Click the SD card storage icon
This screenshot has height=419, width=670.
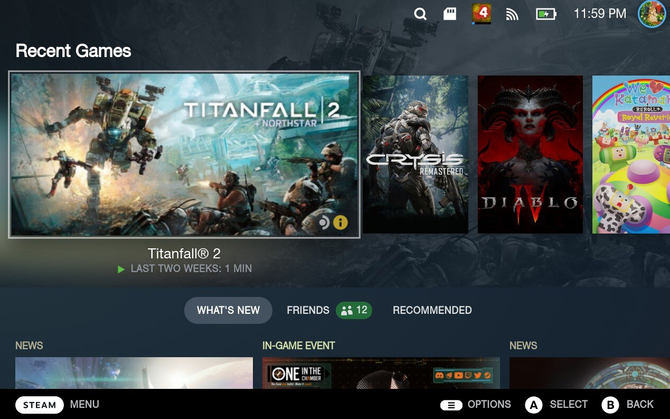click(450, 14)
